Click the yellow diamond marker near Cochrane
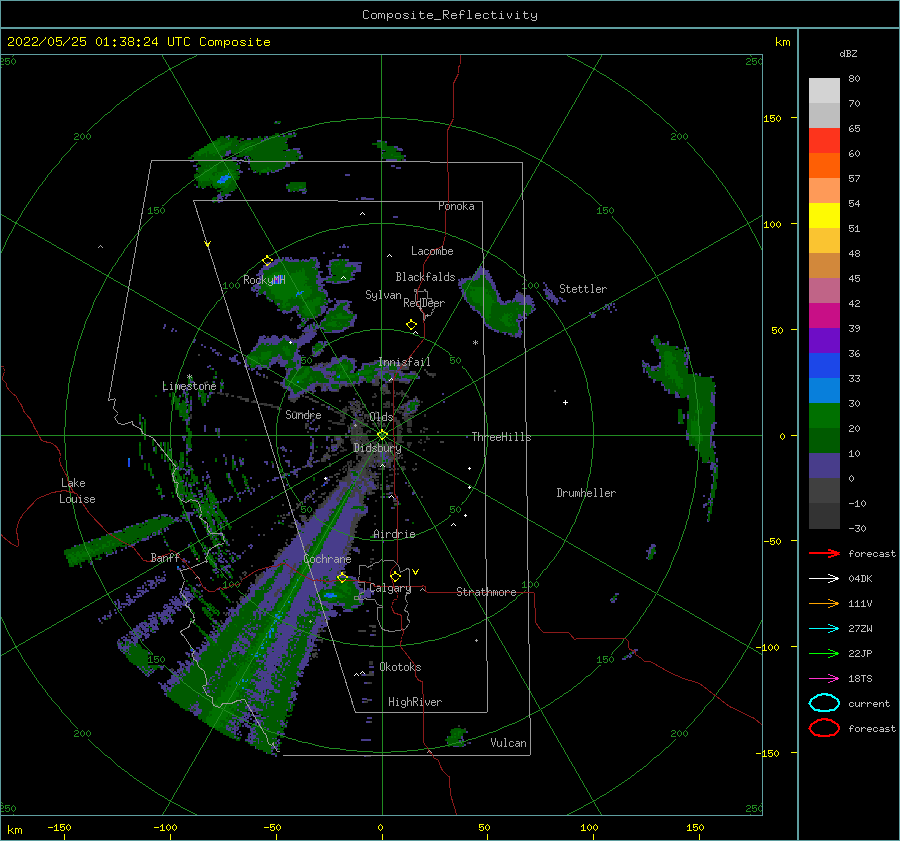The image size is (900, 841). coord(342,578)
